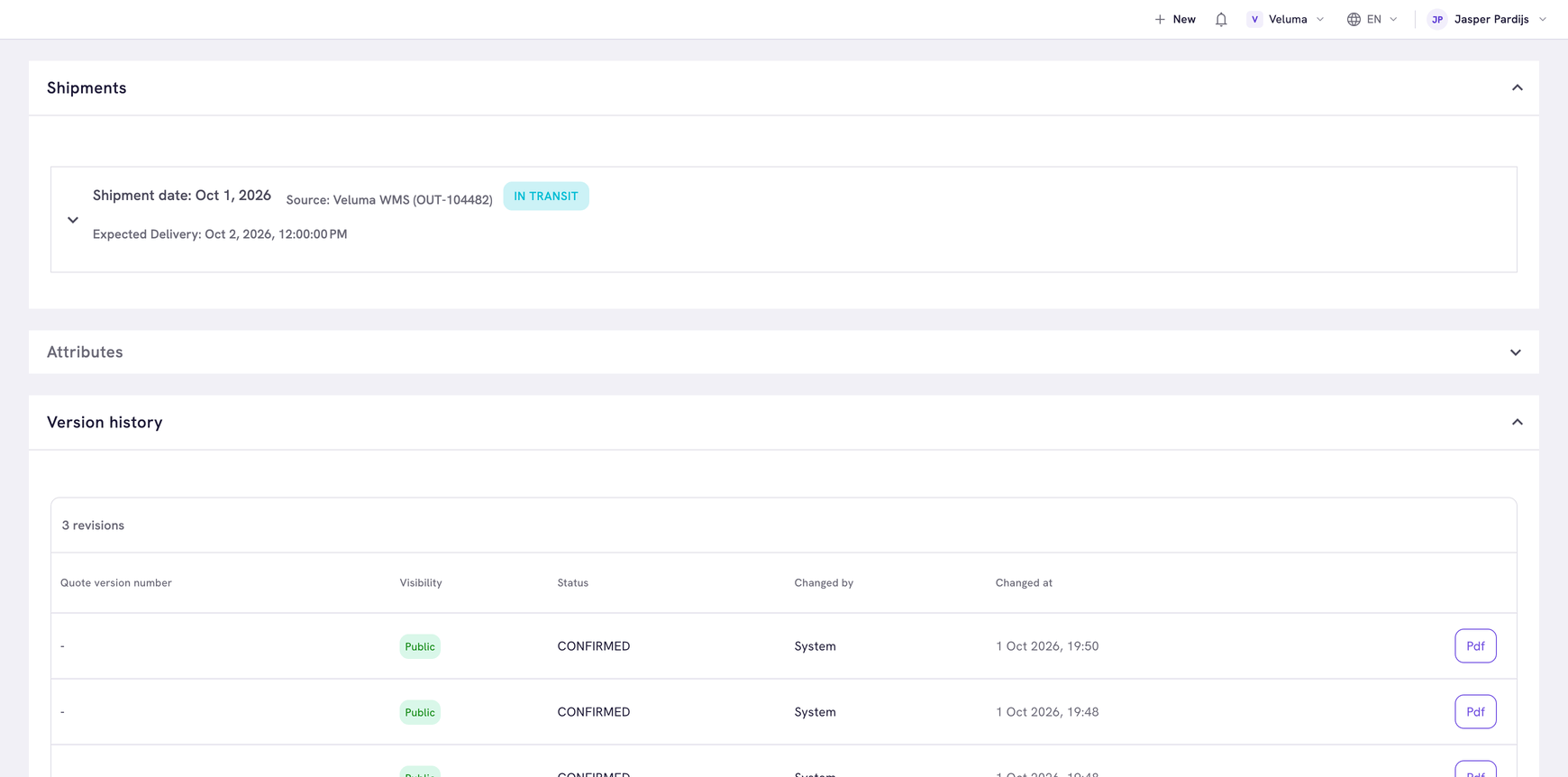The height and width of the screenshot is (777, 1568).
Task: Open the EN language dropdown
Action: pyautogui.click(x=1372, y=19)
